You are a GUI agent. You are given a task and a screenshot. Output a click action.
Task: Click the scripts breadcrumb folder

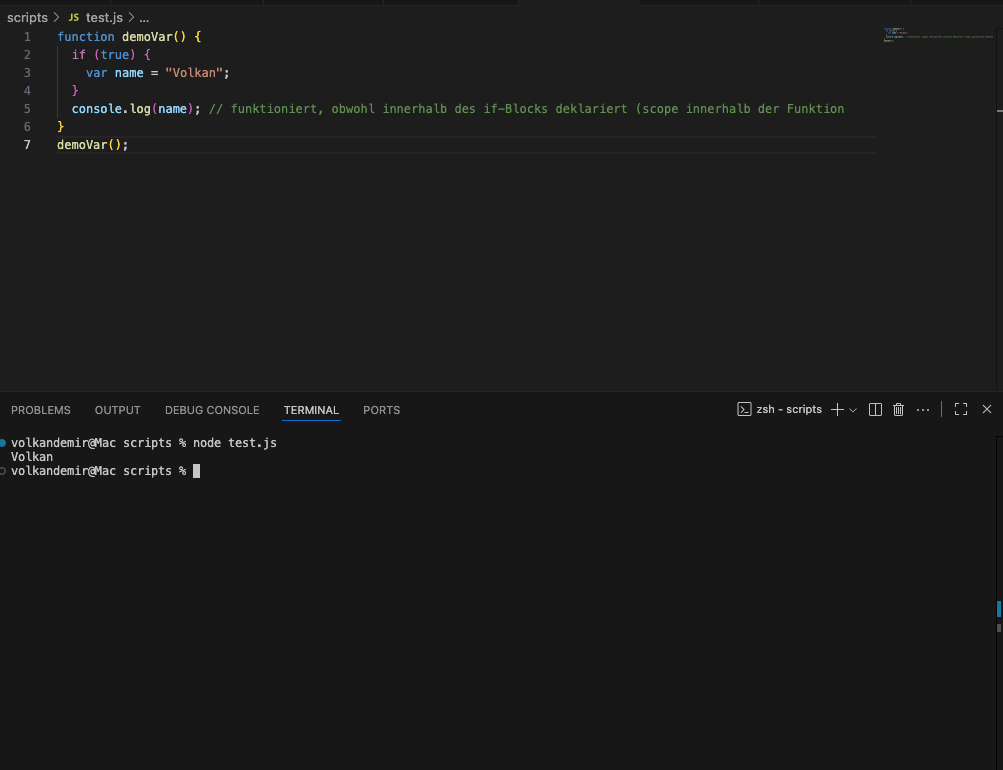pyautogui.click(x=28, y=18)
